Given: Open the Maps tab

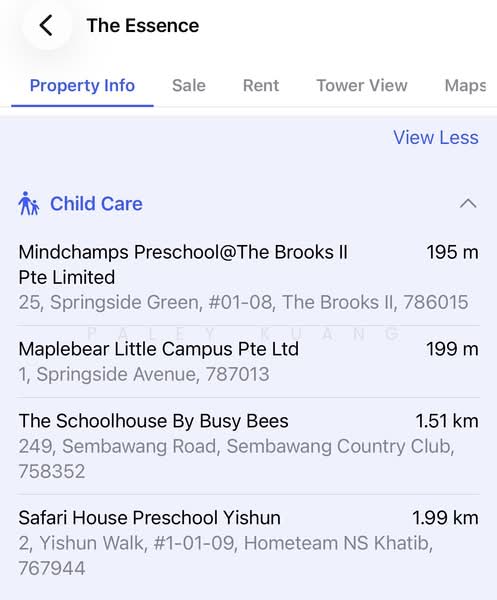Looking at the screenshot, I should pos(465,85).
